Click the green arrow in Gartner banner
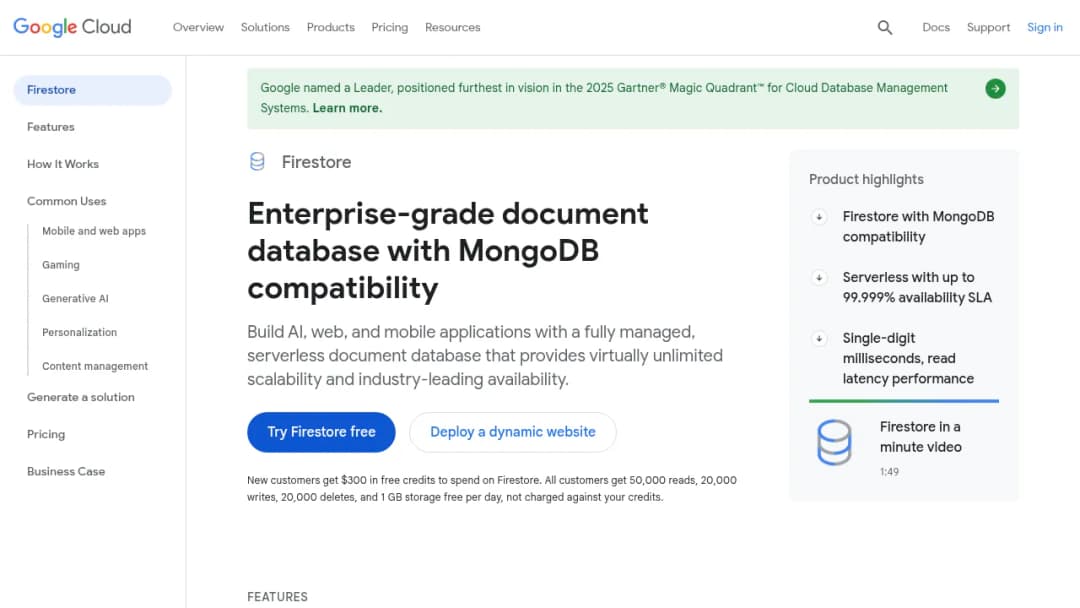Viewport: 1080px width, 608px height. tap(995, 88)
